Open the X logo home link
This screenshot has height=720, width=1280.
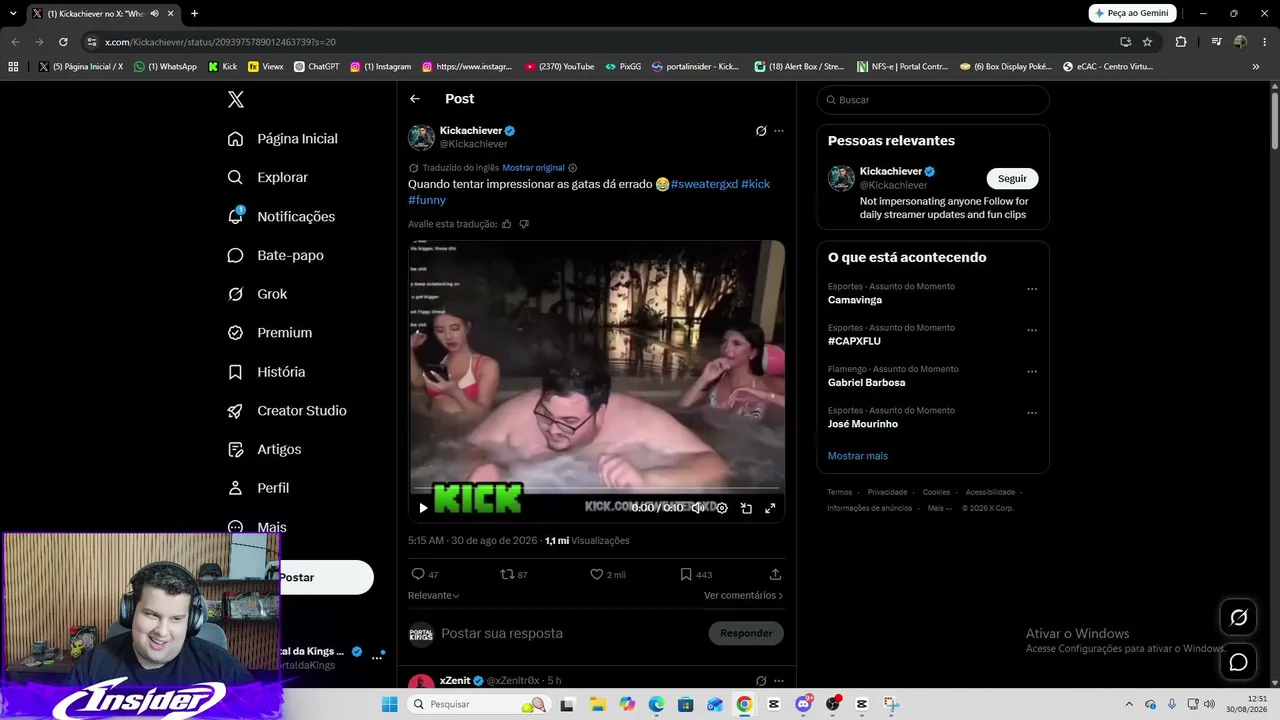coord(236,99)
